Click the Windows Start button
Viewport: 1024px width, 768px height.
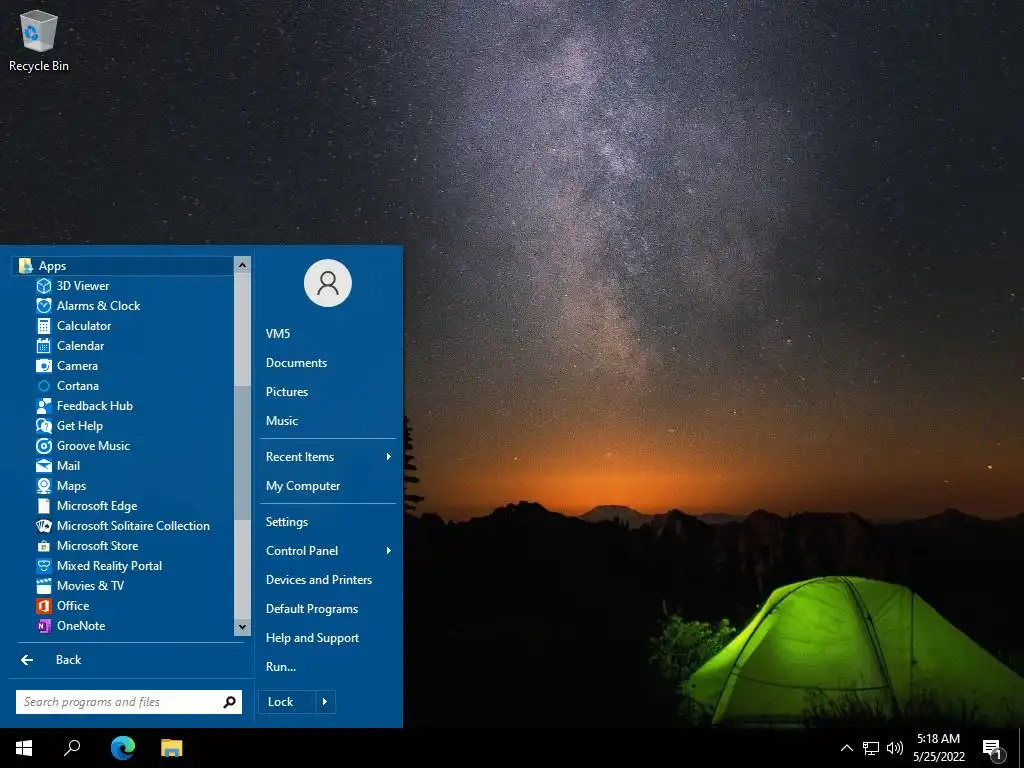[x=24, y=748]
